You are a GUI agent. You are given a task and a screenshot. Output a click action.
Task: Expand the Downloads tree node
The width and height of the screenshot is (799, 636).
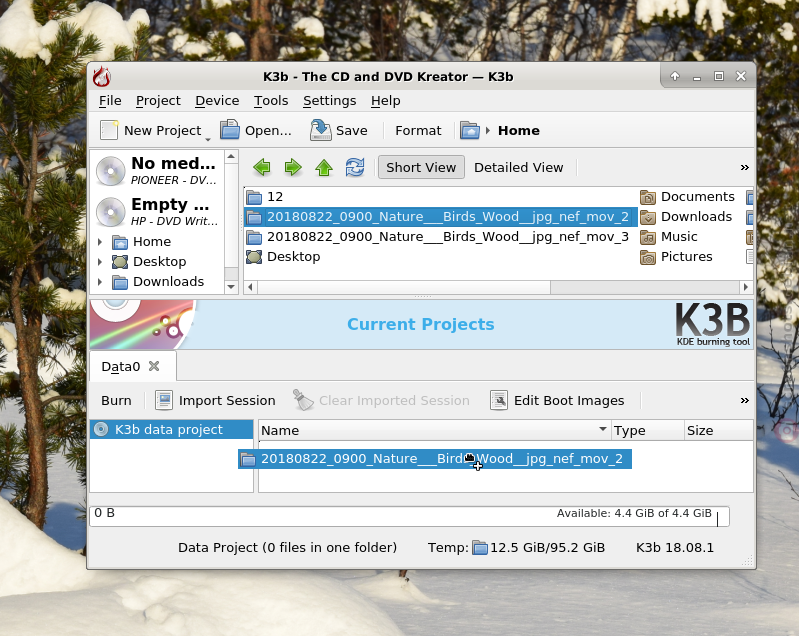pyautogui.click(x=100, y=281)
